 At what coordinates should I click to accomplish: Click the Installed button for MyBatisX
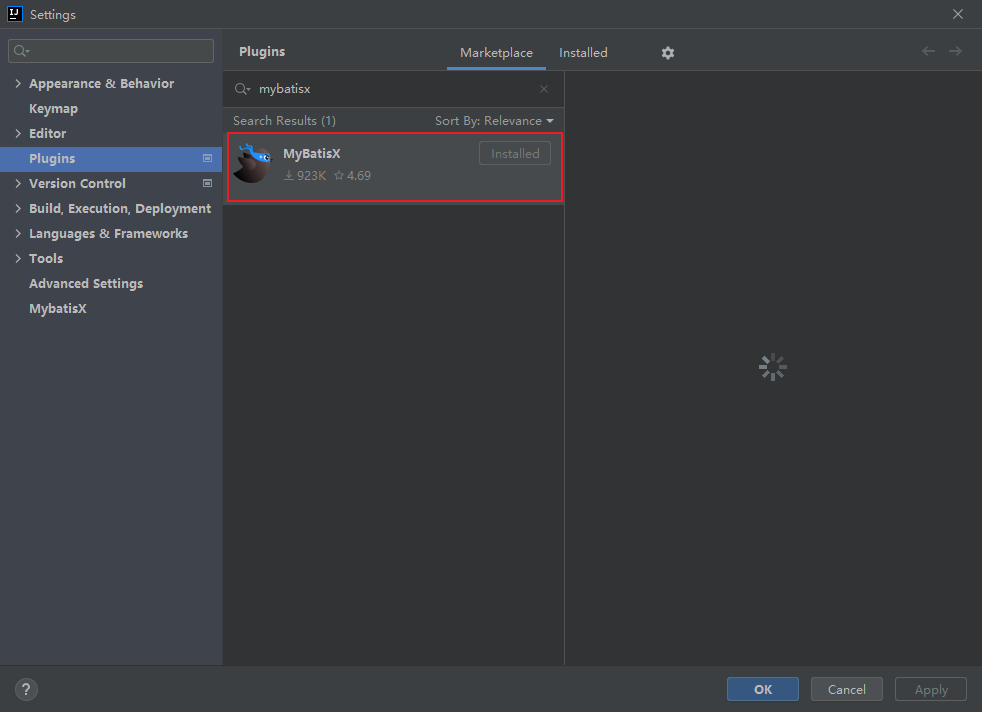click(515, 153)
